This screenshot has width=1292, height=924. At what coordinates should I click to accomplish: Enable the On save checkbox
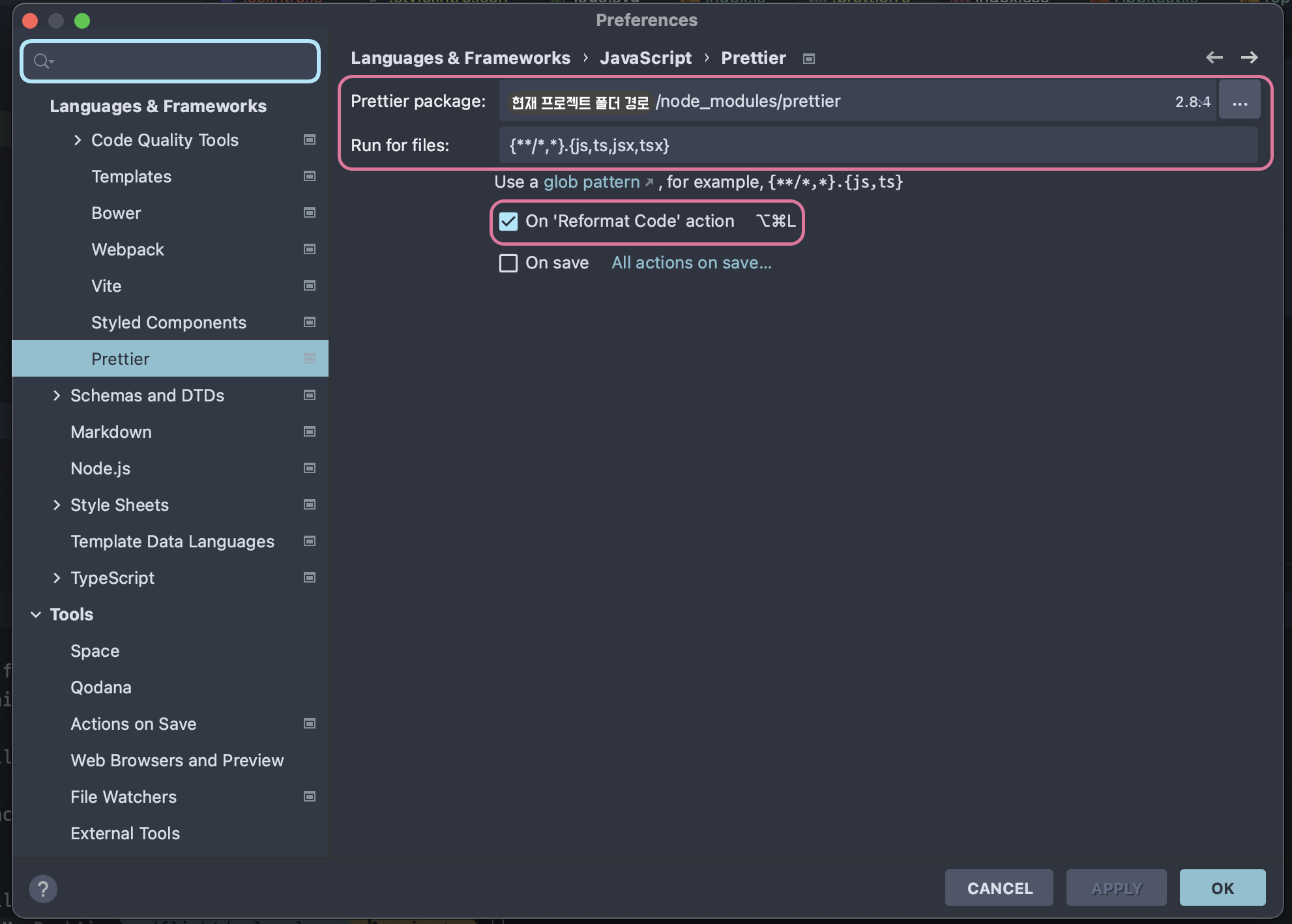coord(508,263)
